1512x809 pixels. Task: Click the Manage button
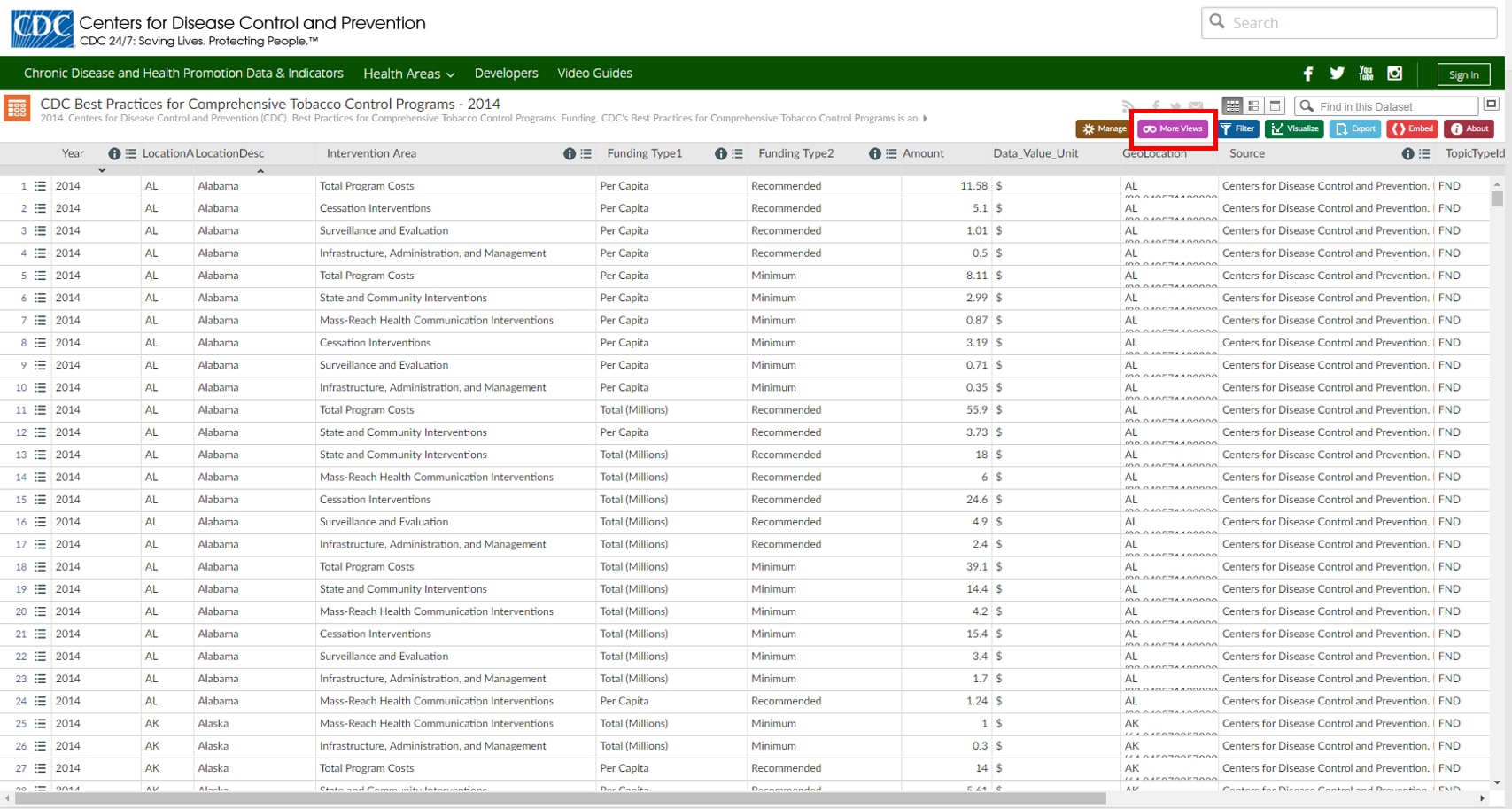tap(1105, 129)
